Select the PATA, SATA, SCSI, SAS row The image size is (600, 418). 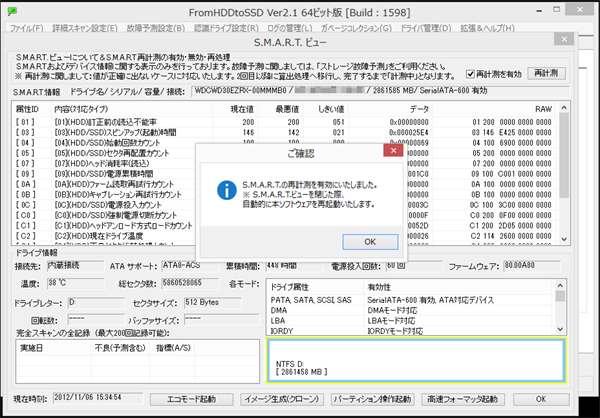point(411,300)
